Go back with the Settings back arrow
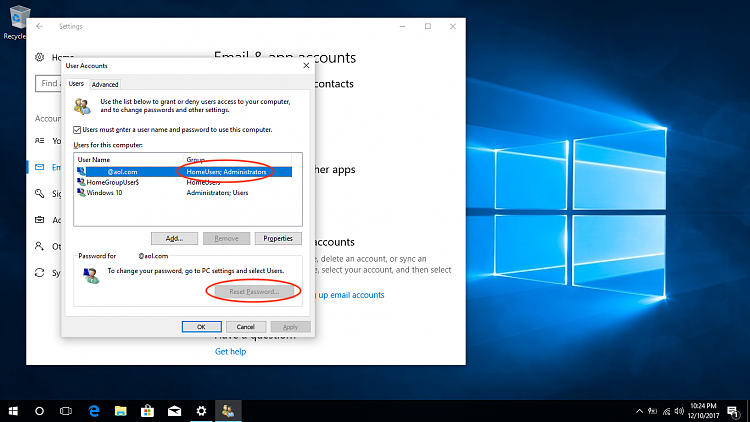This screenshot has width=750, height=422. tap(40, 26)
